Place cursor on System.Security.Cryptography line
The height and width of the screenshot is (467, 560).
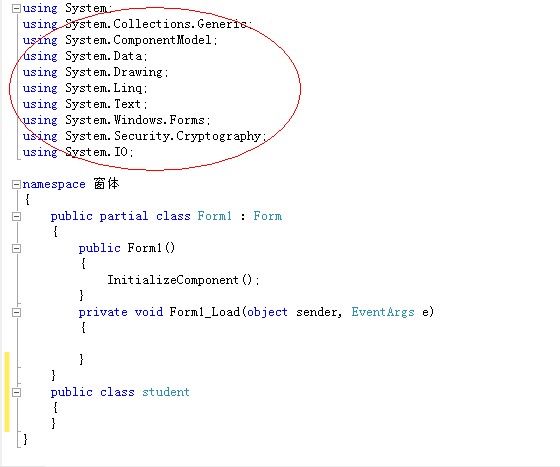pyautogui.click(x=145, y=136)
